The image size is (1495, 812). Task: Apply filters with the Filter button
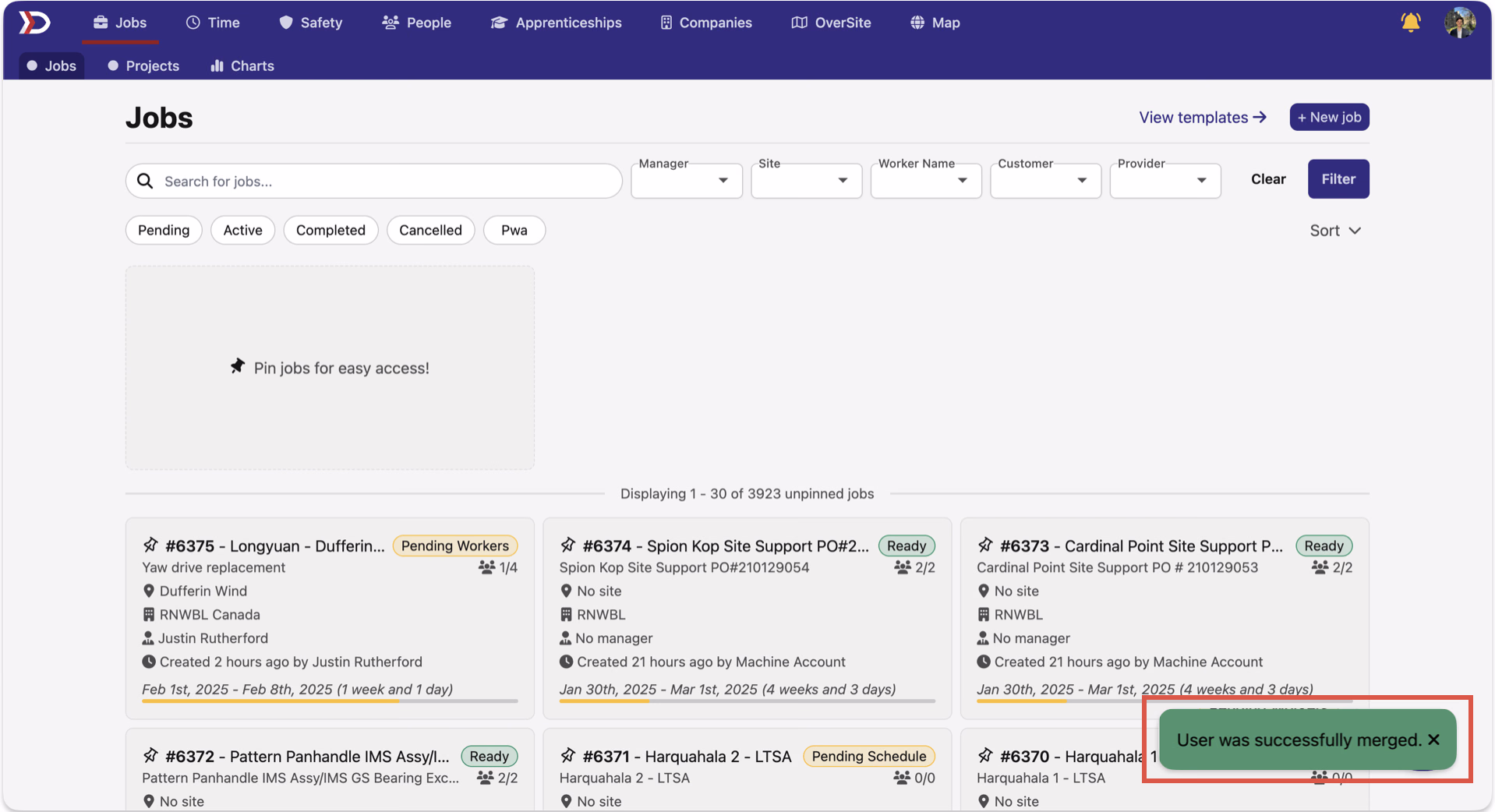pyautogui.click(x=1338, y=178)
